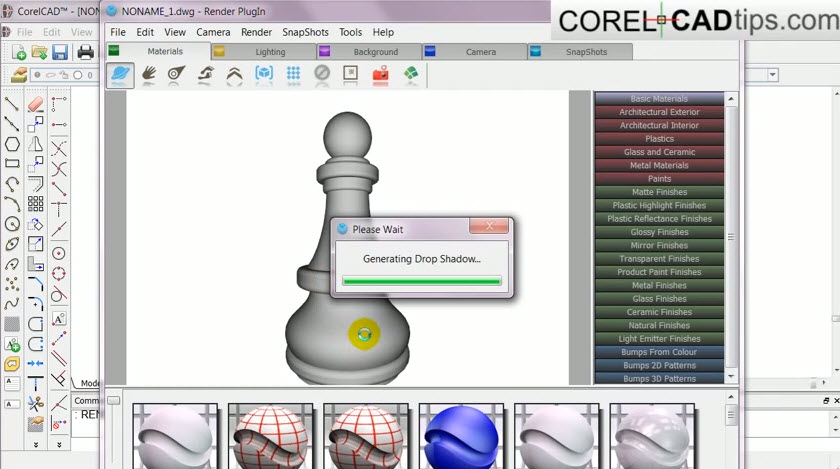The height and width of the screenshot is (469, 840).
Task: Select the text A tool in CorelCAD
Action: coord(59,319)
